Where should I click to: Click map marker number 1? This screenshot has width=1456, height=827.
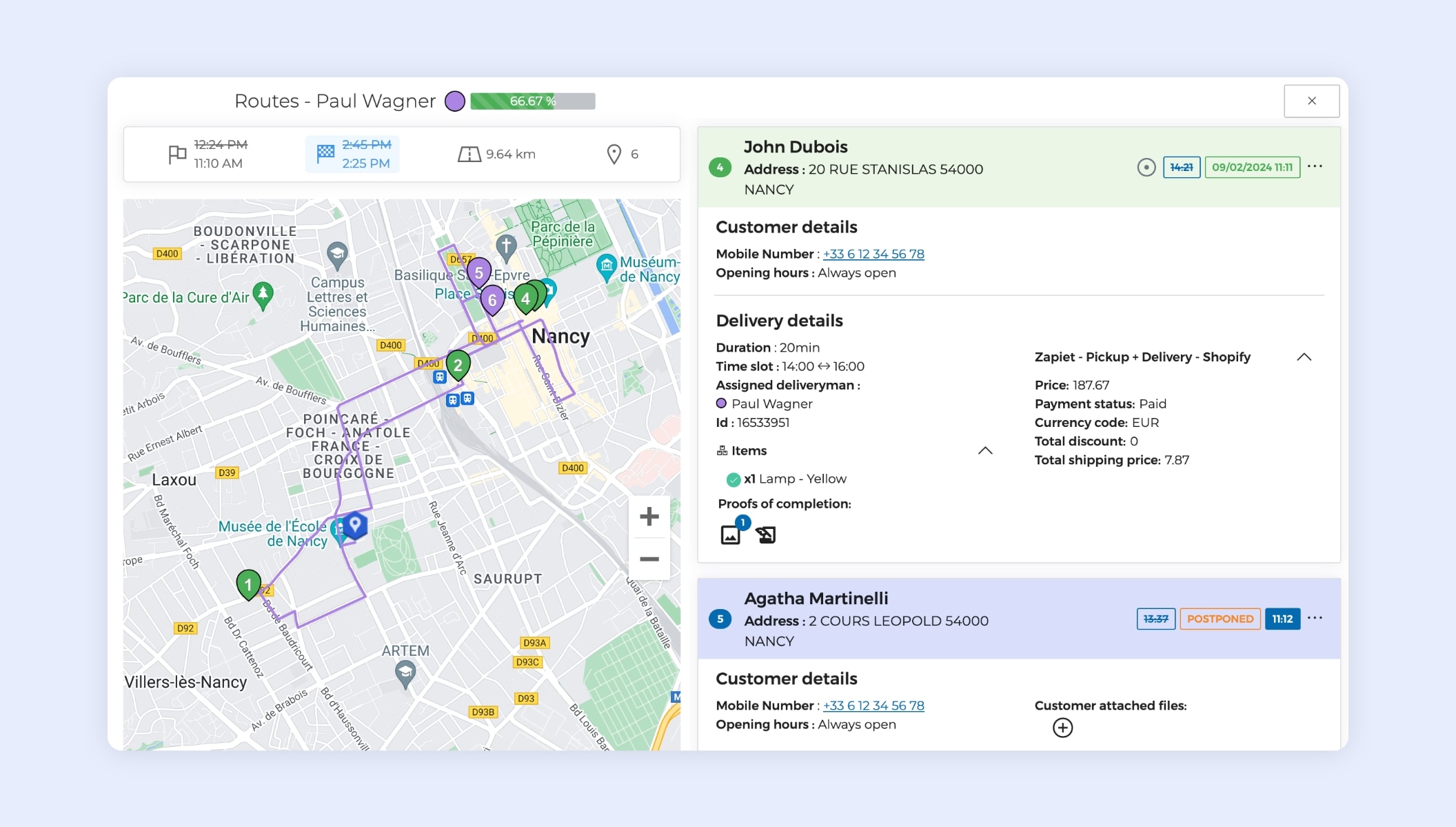(x=248, y=584)
